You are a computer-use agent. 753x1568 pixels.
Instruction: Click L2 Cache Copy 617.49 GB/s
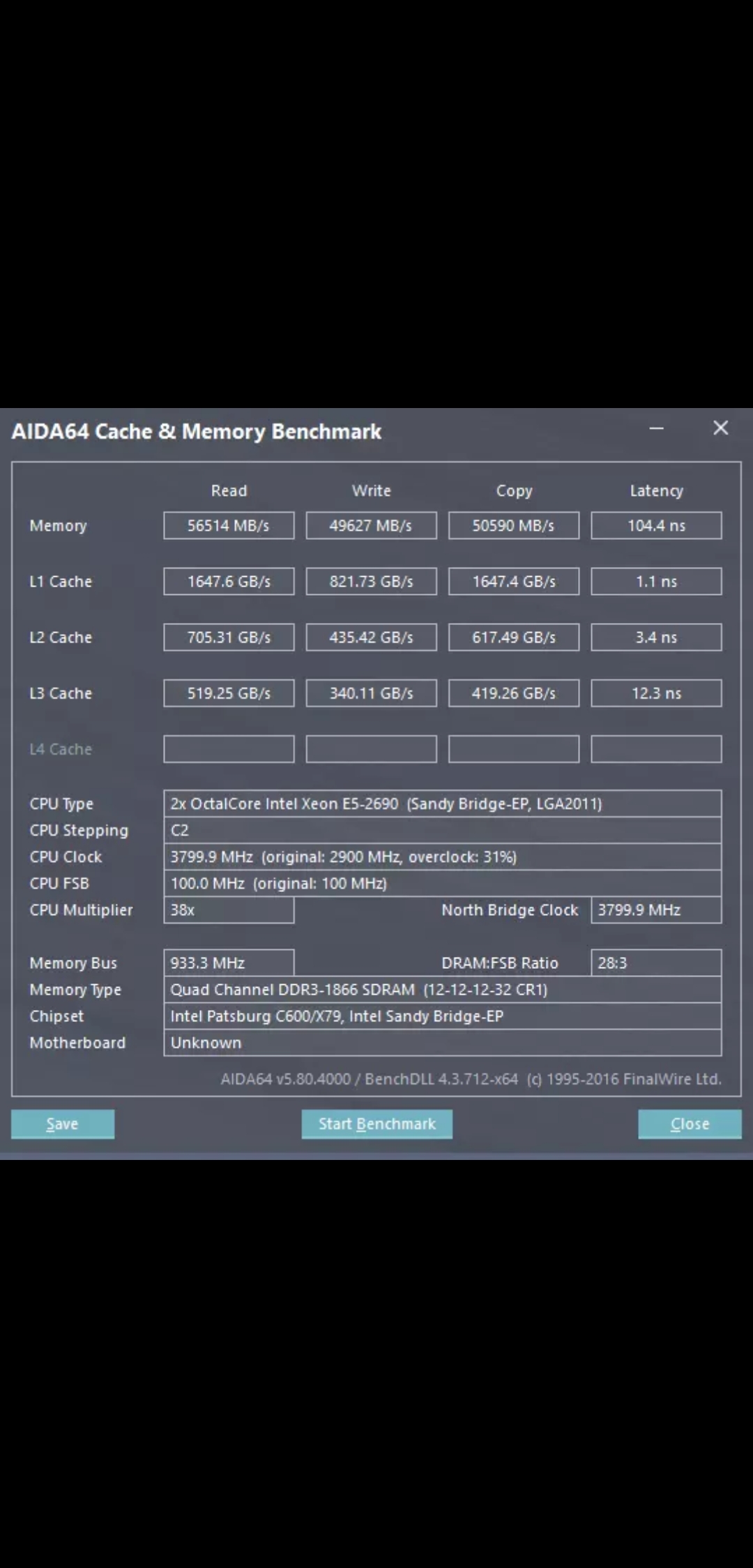pos(514,637)
